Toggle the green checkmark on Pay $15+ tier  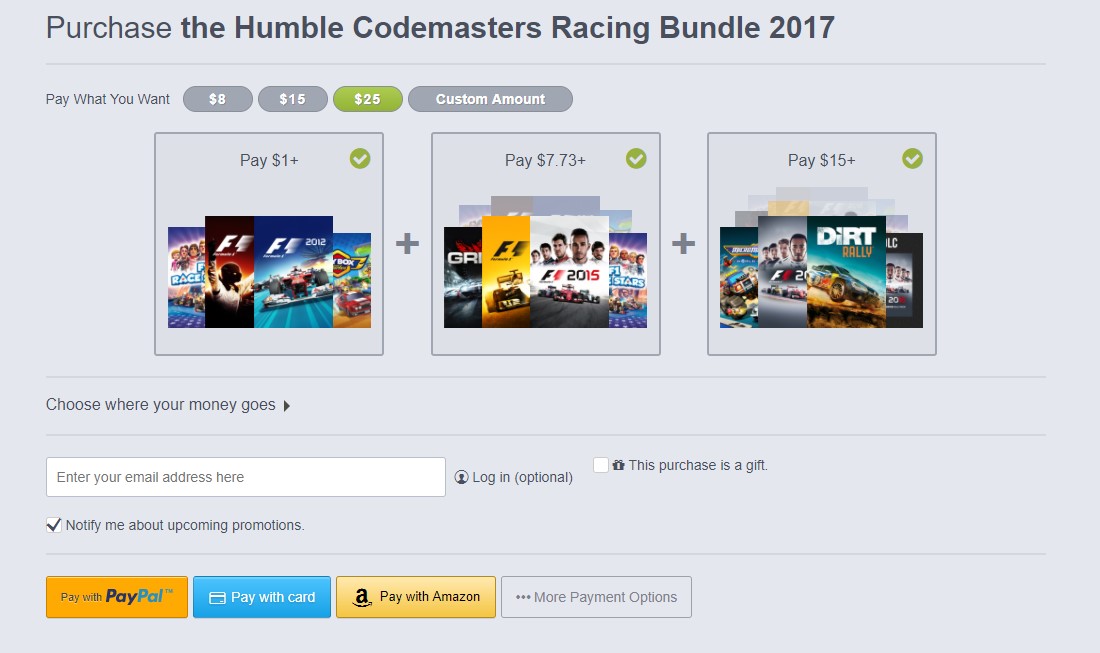point(913,159)
